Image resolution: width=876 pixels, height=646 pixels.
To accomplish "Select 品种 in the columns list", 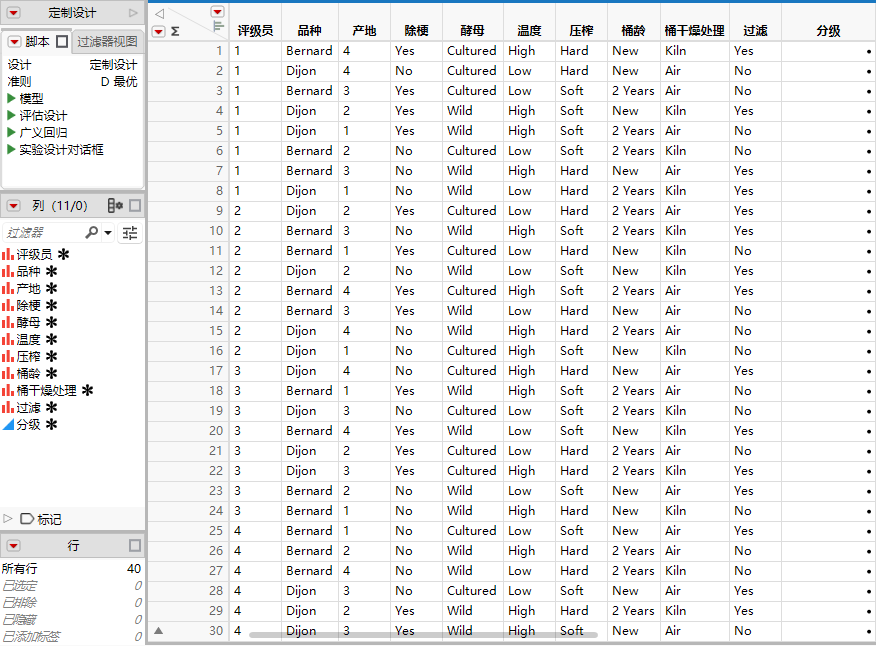I will tap(28, 272).
